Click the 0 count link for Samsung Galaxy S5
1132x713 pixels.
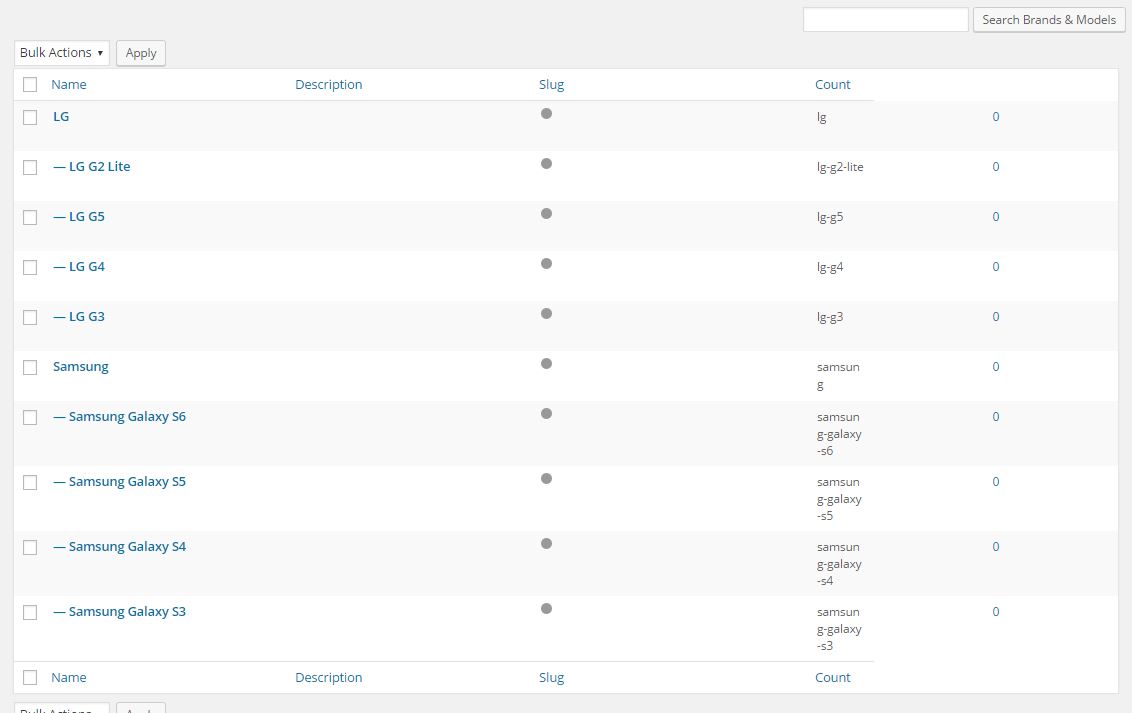pyautogui.click(x=996, y=481)
